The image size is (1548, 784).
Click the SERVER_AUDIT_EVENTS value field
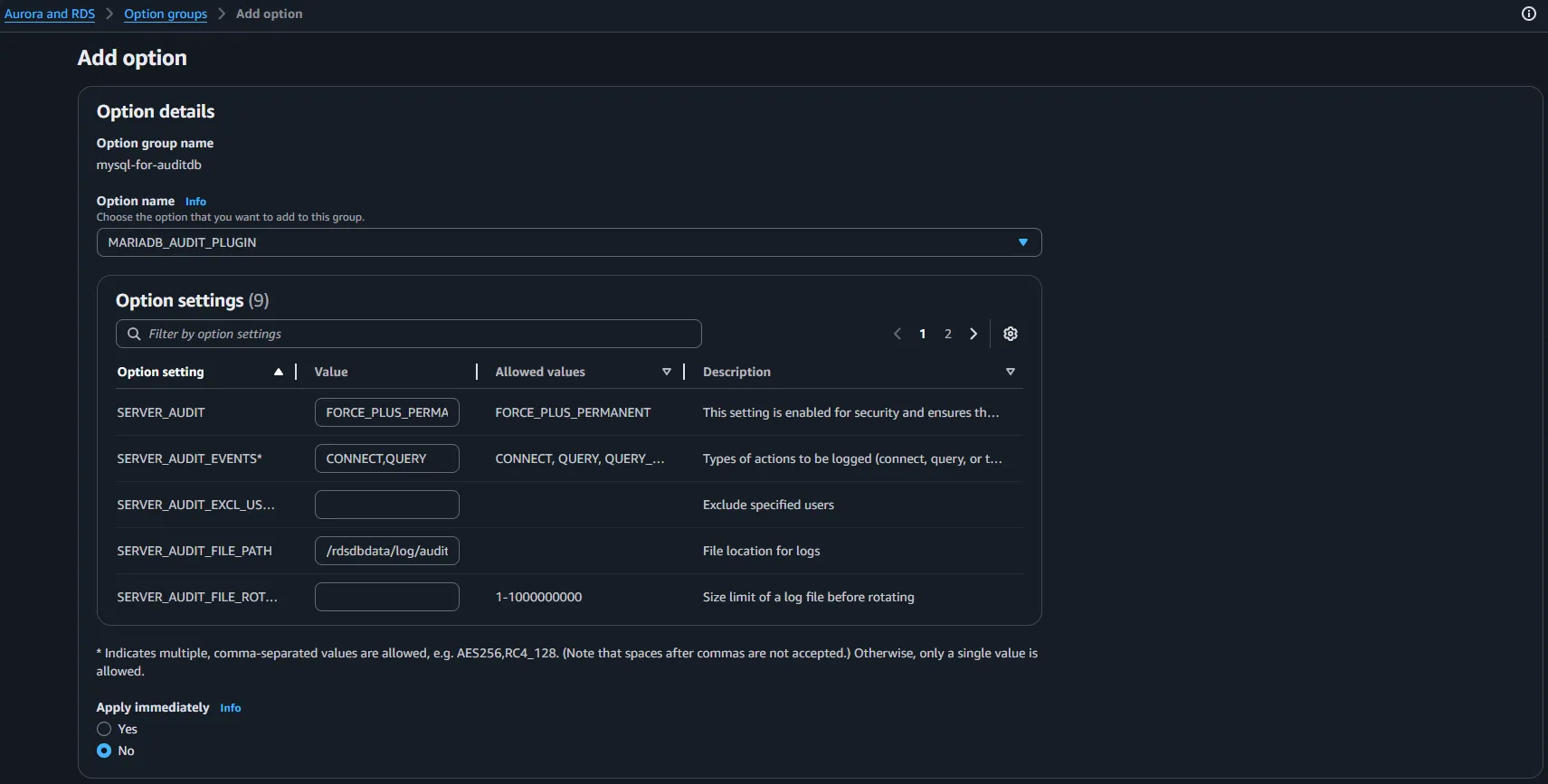pos(386,458)
